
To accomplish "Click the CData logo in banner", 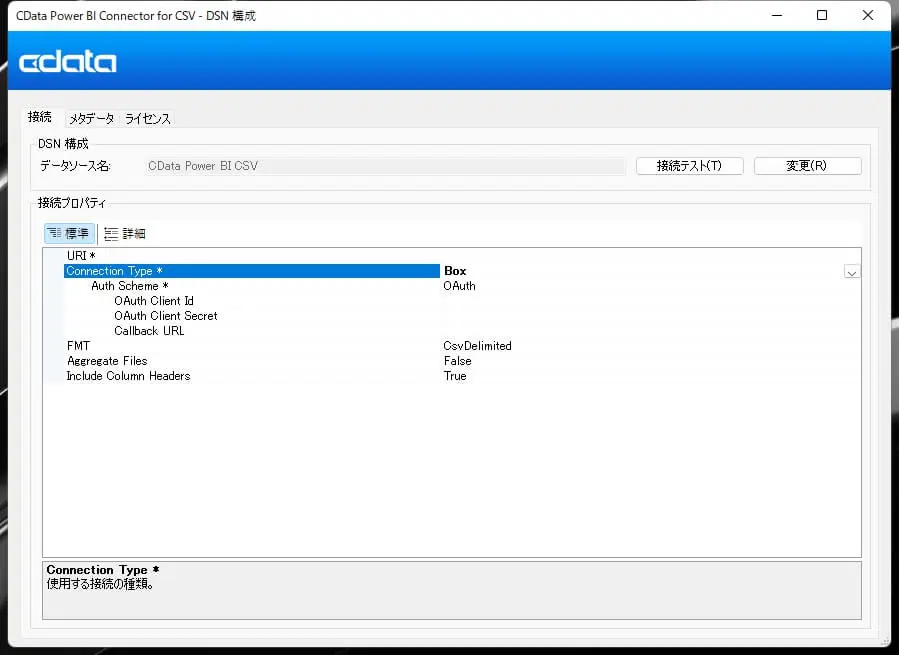I will coord(68,62).
